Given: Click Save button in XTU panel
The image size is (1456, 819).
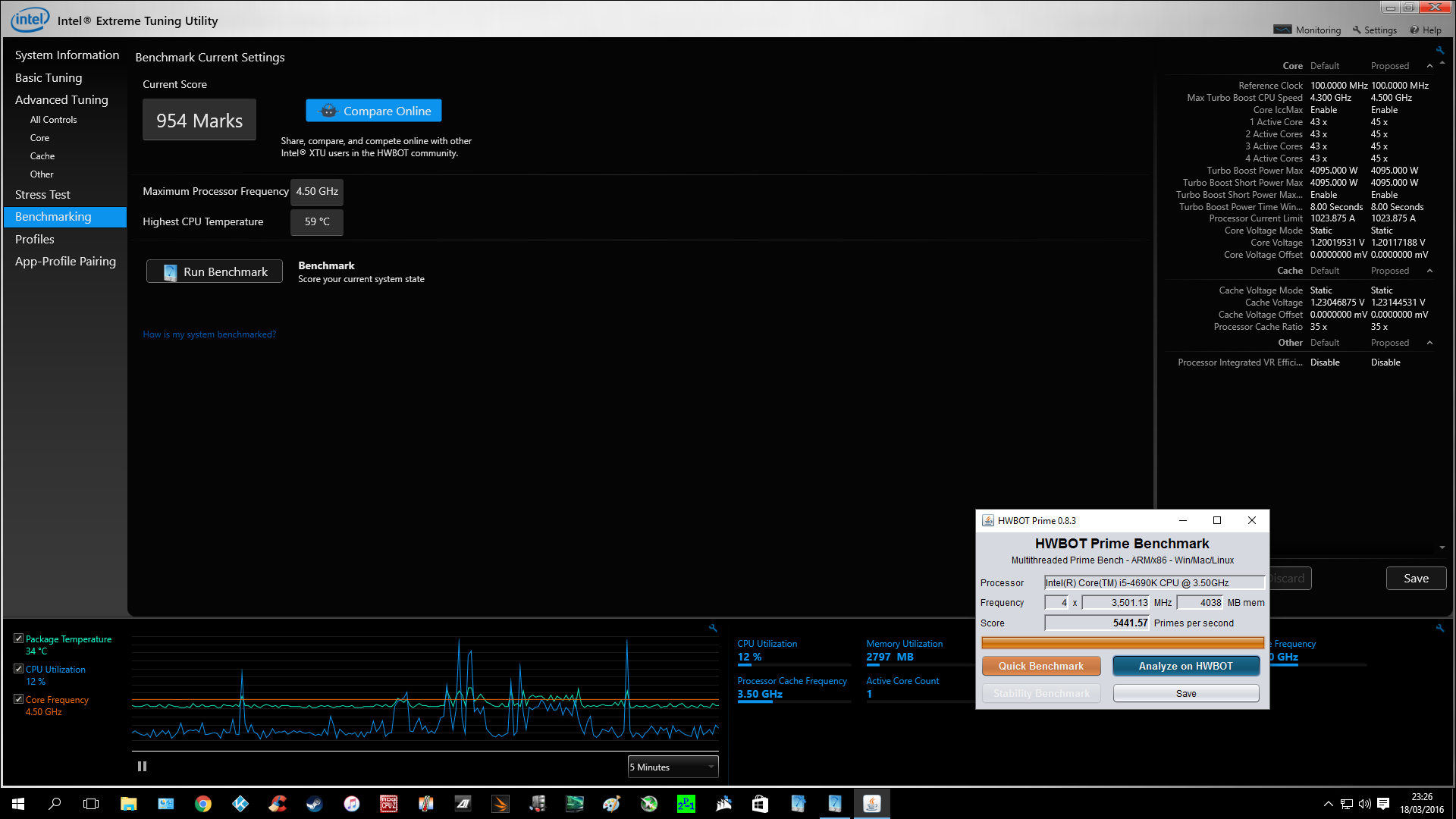Looking at the screenshot, I should tap(1416, 579).
